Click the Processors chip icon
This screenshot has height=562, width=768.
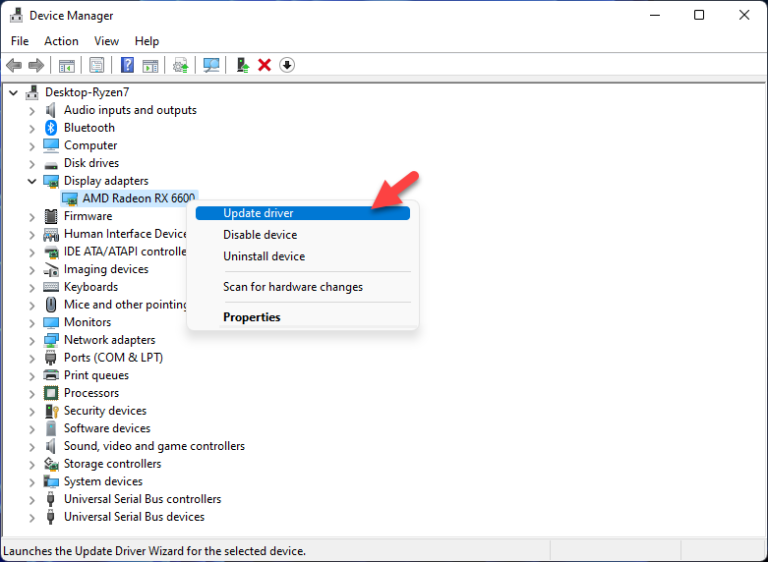tap(51, 393)
